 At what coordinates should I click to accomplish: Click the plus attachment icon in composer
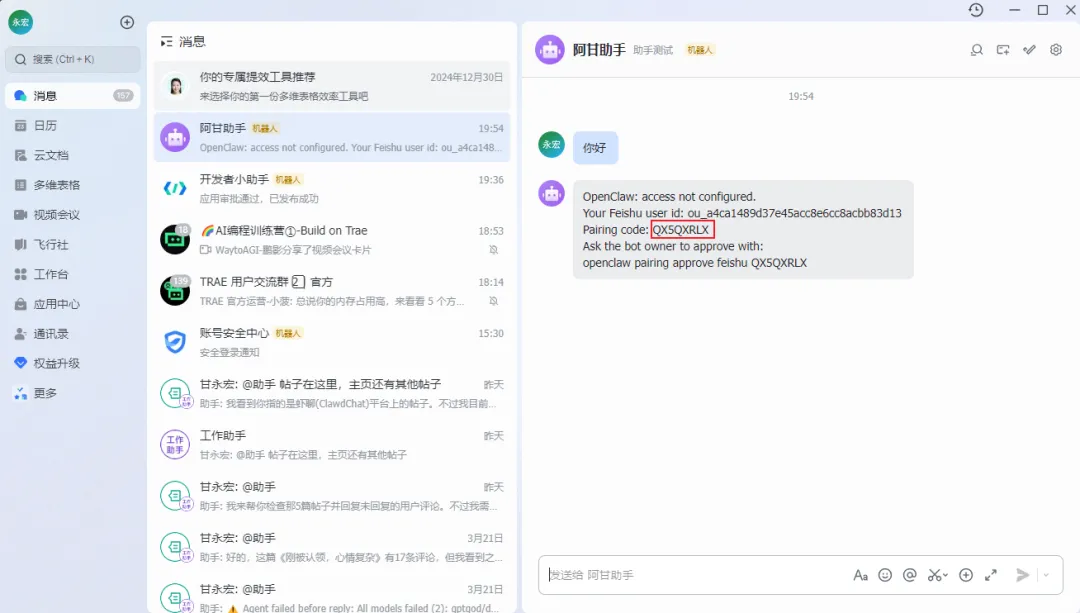(966, 575)
